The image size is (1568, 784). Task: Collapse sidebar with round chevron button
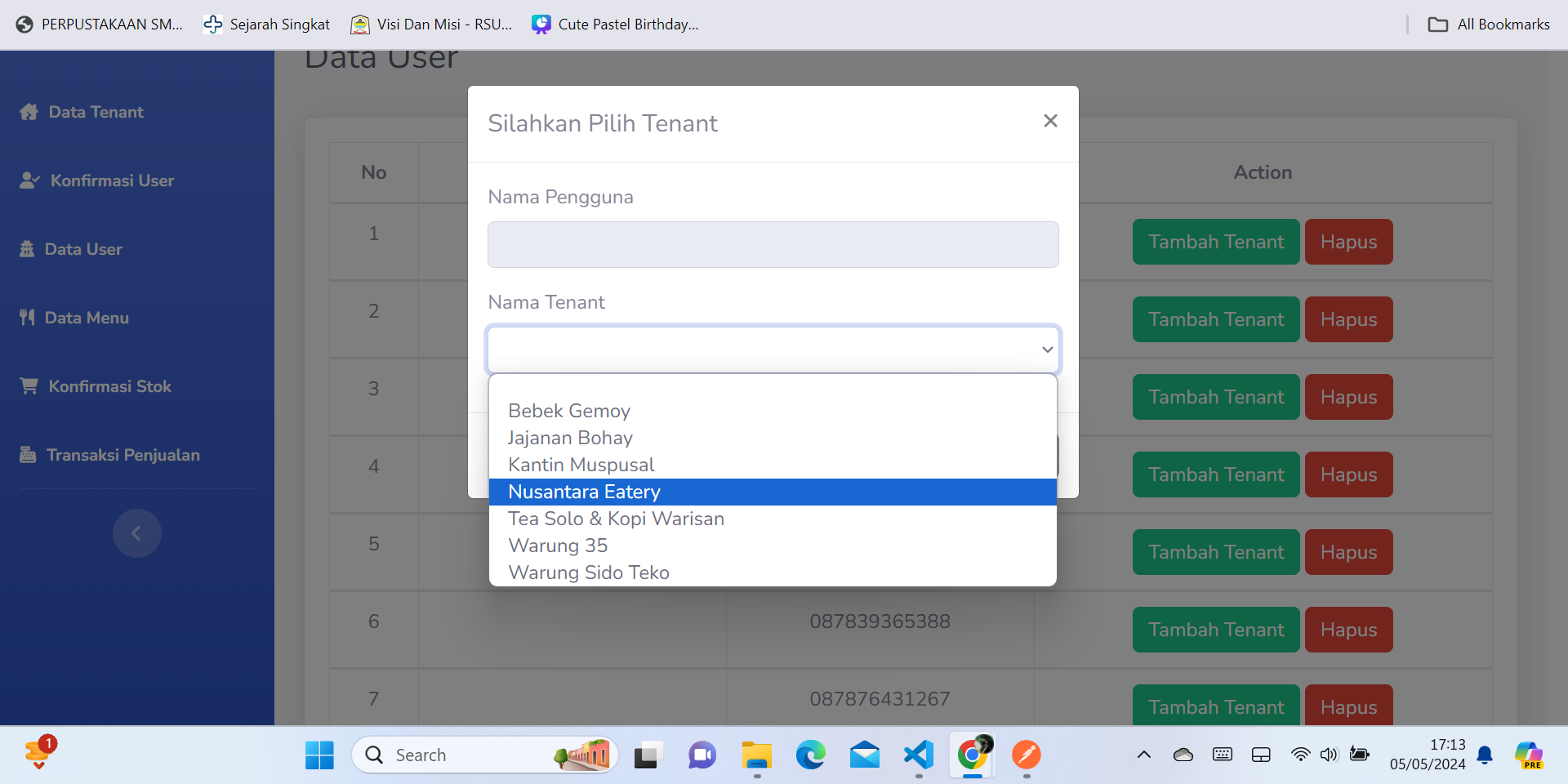pos(136,533)
